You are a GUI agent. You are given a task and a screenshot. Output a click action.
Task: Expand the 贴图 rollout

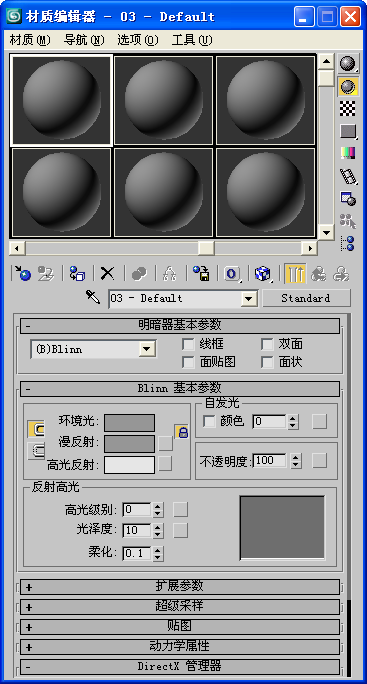179,626
